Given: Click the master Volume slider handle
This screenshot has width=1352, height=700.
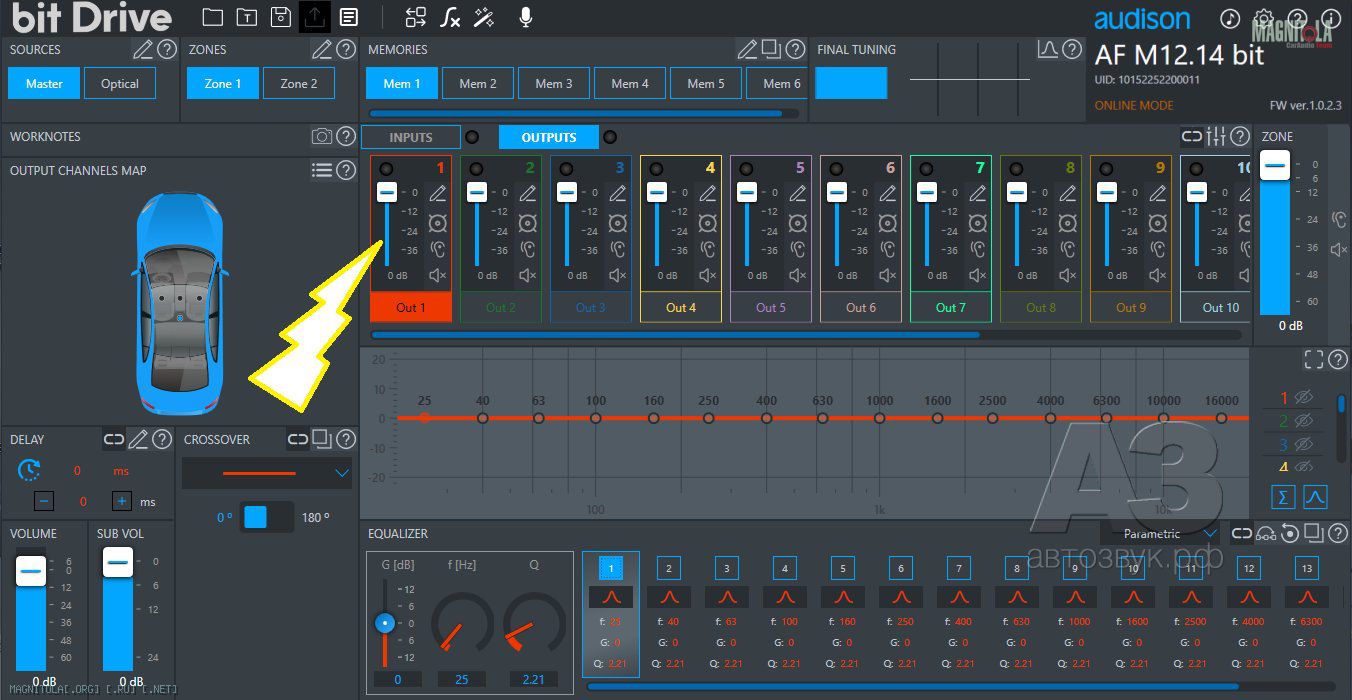Looking at the screenshot, I should click(31, 571).
